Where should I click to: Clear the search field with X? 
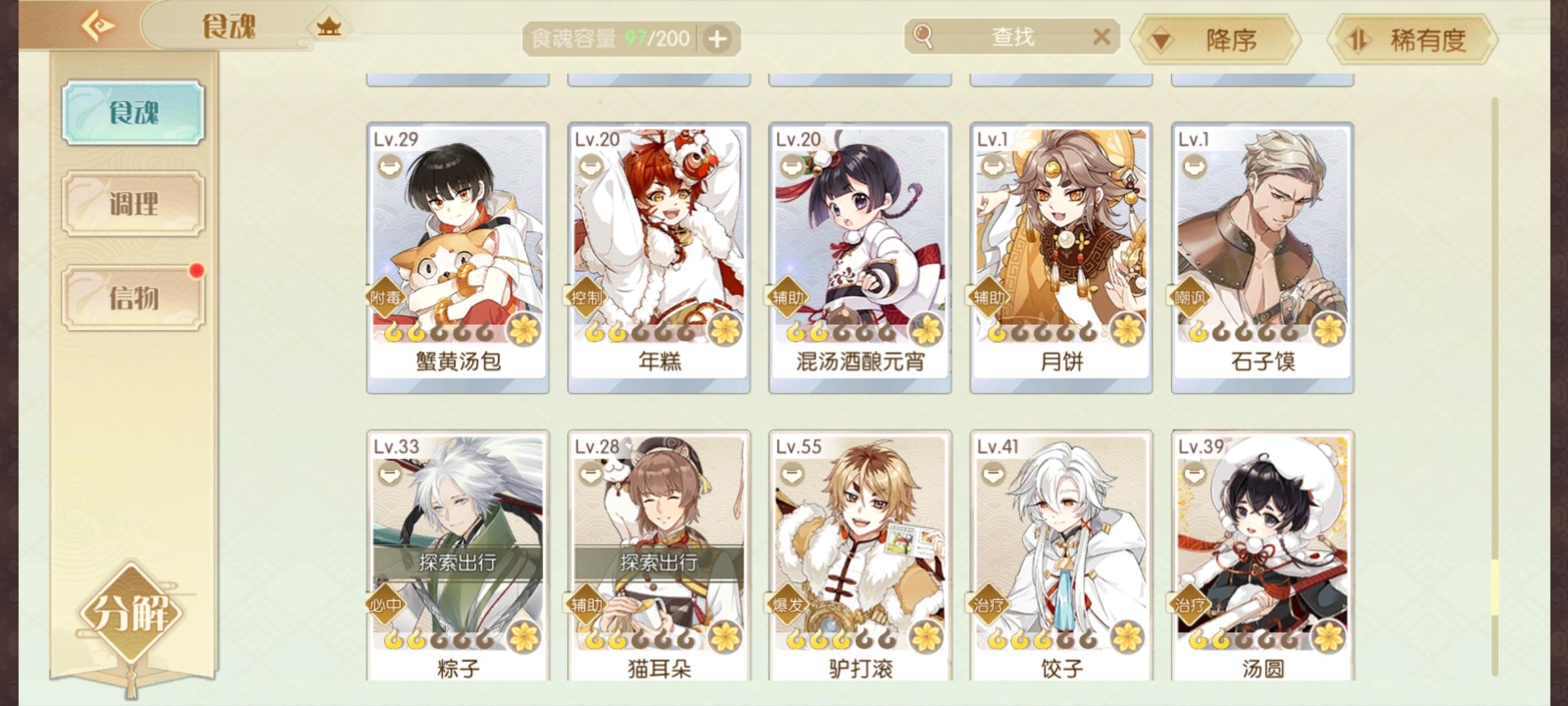(1102, 37)
